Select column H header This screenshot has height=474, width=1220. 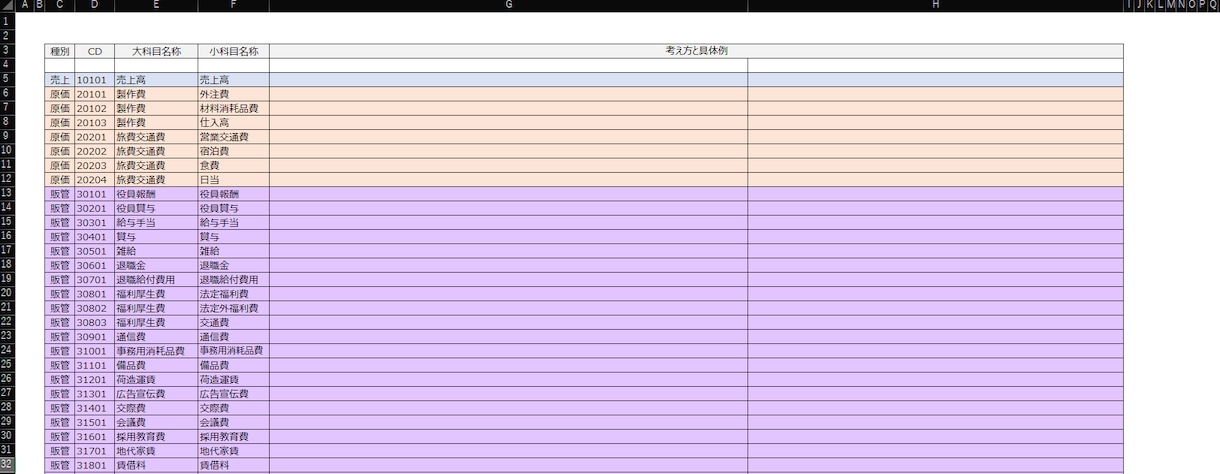935,6
